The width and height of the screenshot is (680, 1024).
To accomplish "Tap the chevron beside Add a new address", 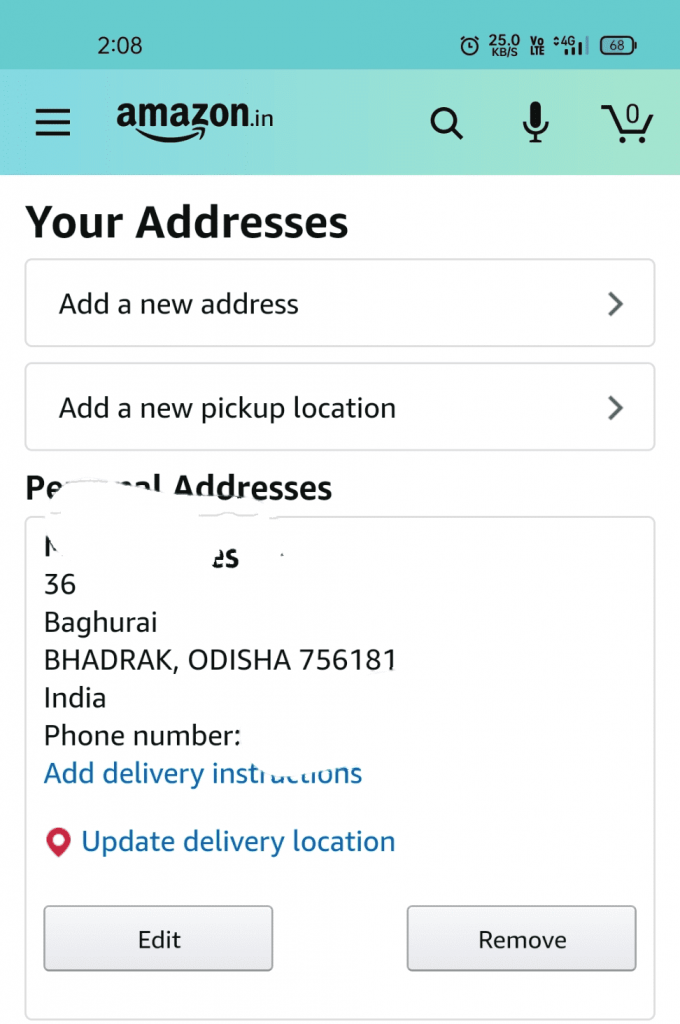I will [x=616, y=304].
